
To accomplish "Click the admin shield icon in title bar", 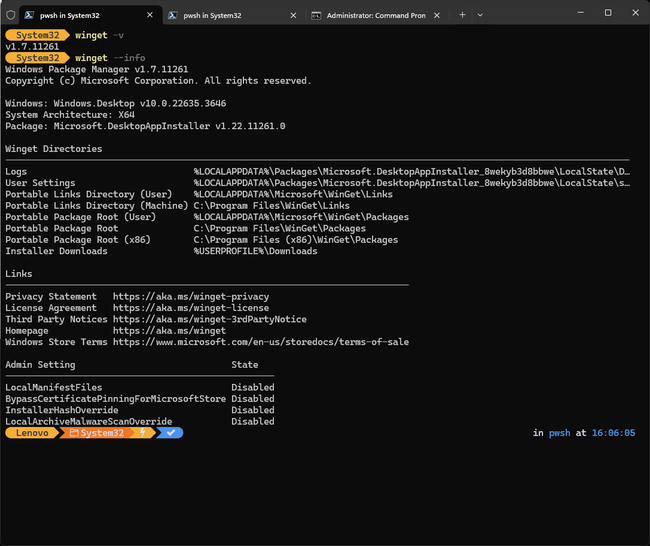I will tap(10, 15).
